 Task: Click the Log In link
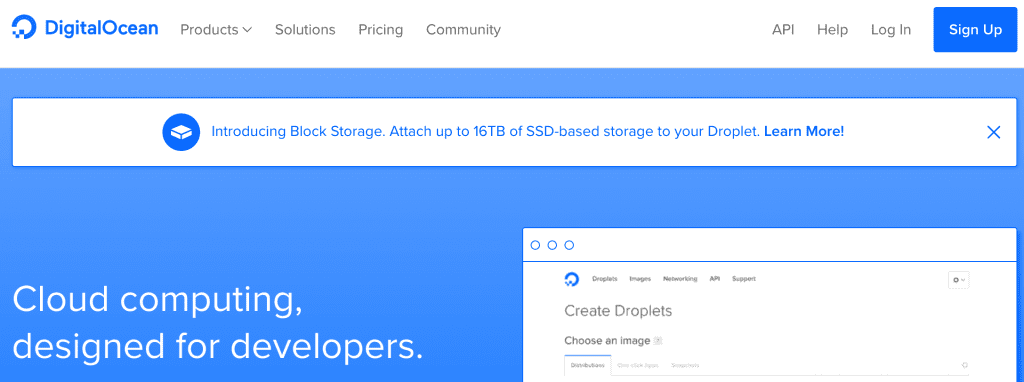click(891, 30)
